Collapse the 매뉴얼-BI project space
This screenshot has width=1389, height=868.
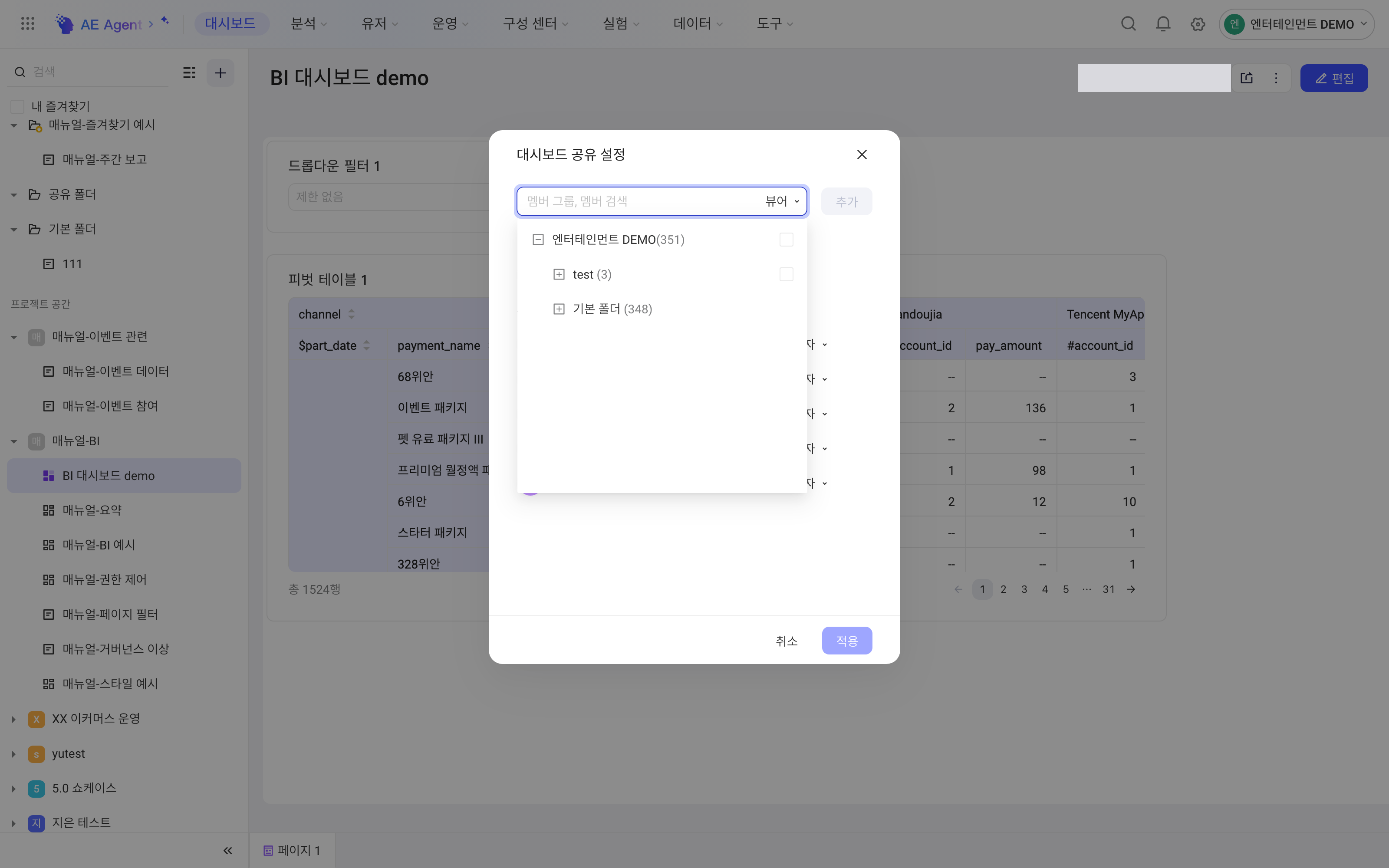(x=14, y=441)
